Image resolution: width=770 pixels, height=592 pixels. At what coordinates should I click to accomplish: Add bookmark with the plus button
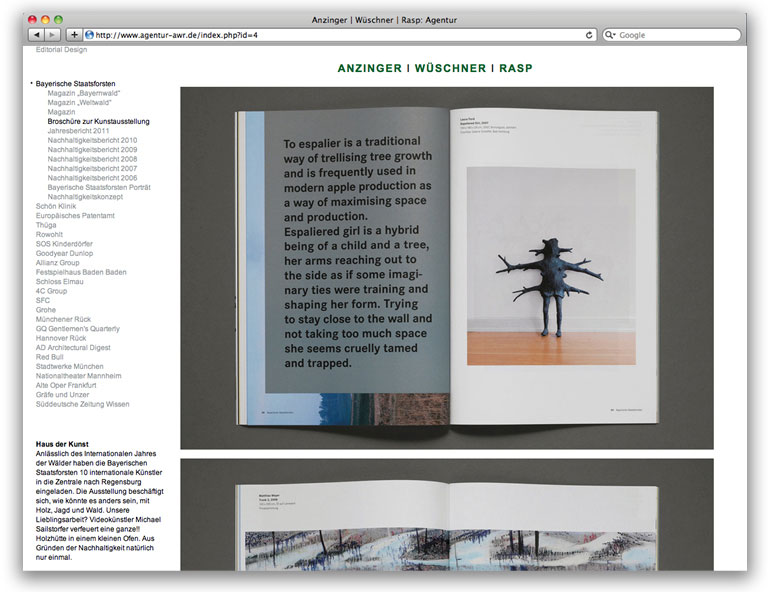74,35
